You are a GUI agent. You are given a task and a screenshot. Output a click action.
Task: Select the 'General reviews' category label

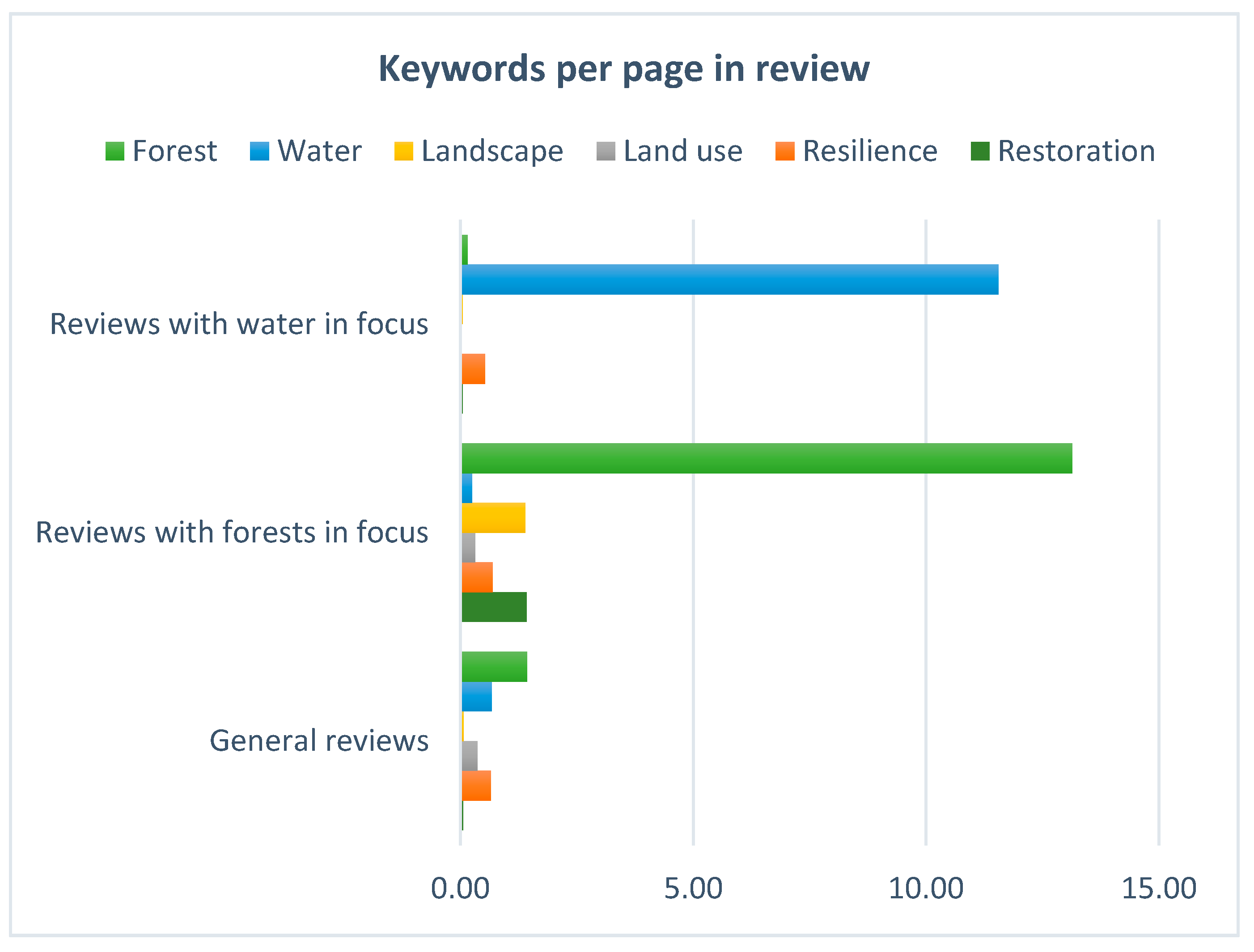click(318, 740)
